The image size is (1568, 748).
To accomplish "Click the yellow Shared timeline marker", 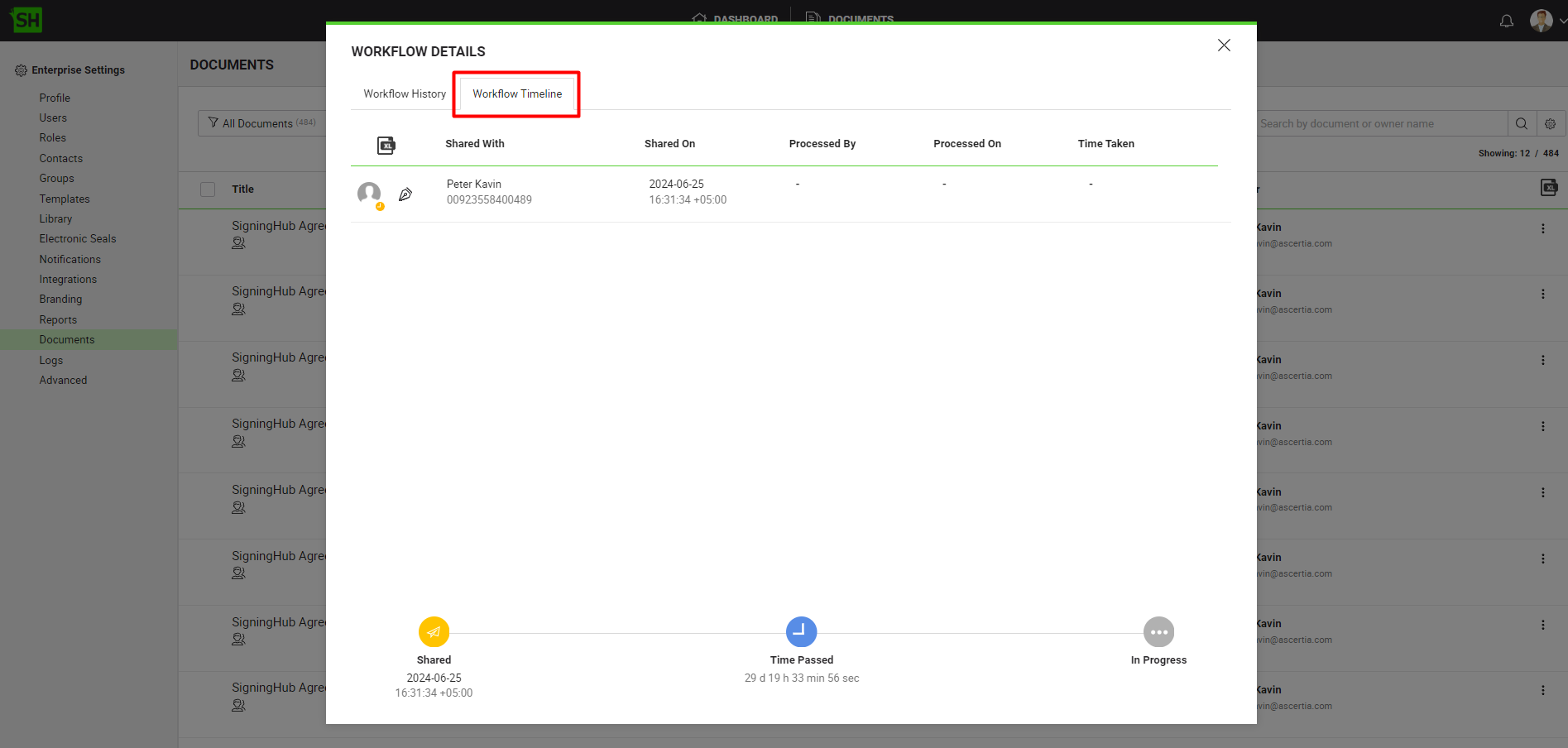I will tap(434, 632).
